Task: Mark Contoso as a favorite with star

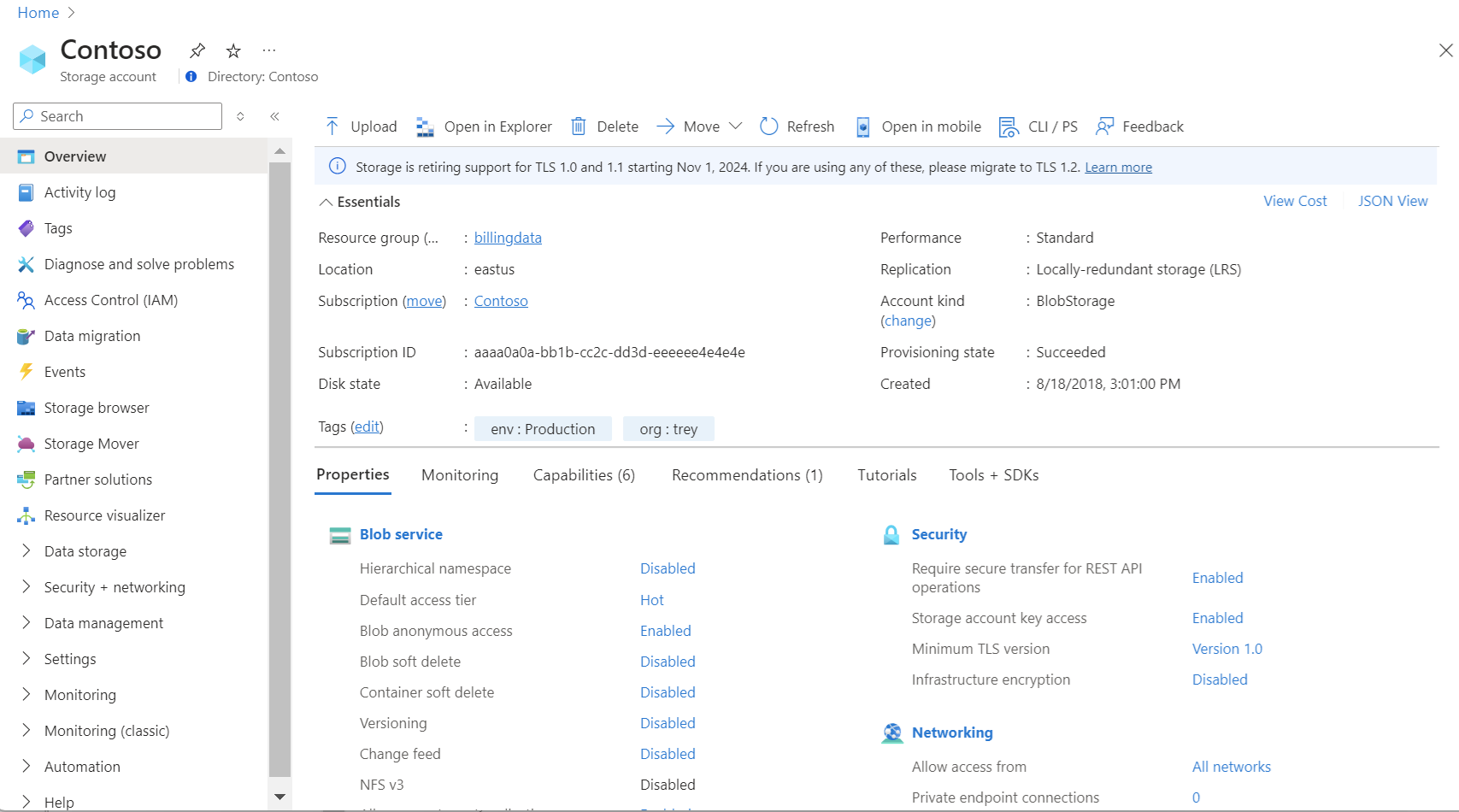Action: pos(233,50)
